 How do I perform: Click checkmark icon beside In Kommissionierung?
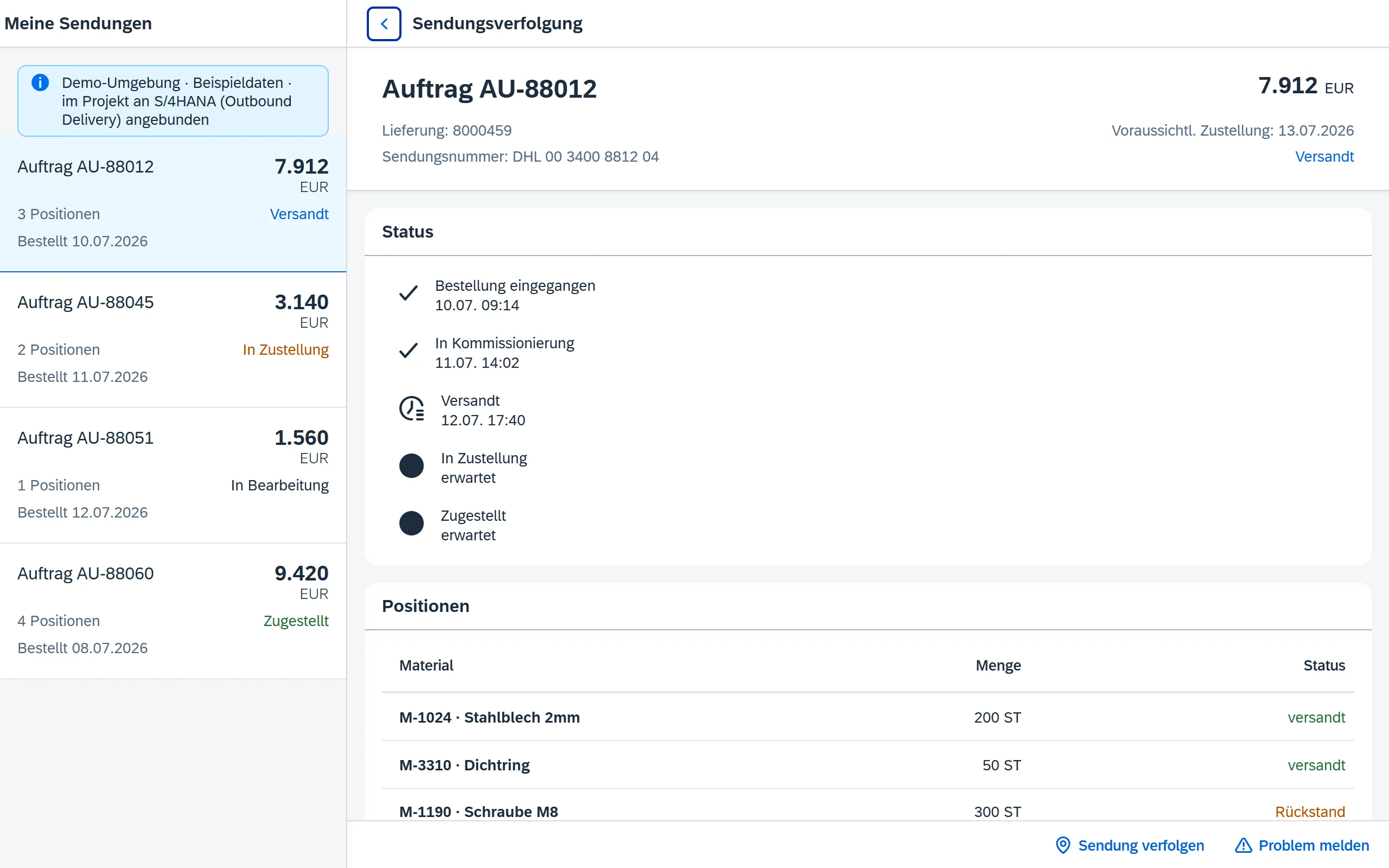(408, 351)
